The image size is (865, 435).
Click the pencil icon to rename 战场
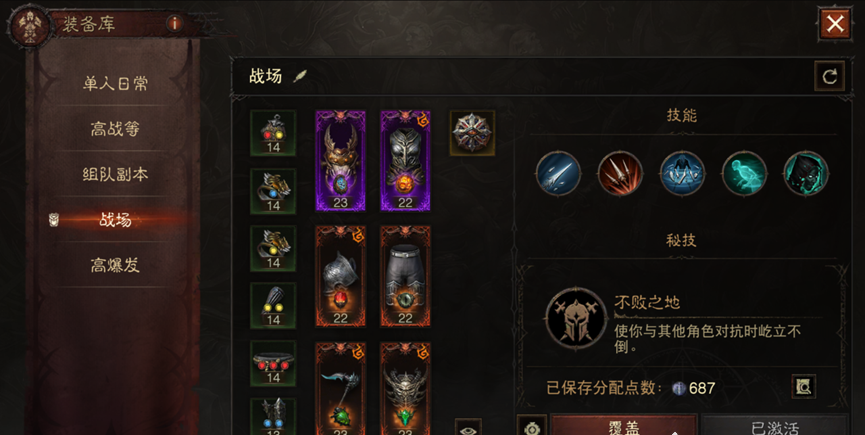click(300, 76)
